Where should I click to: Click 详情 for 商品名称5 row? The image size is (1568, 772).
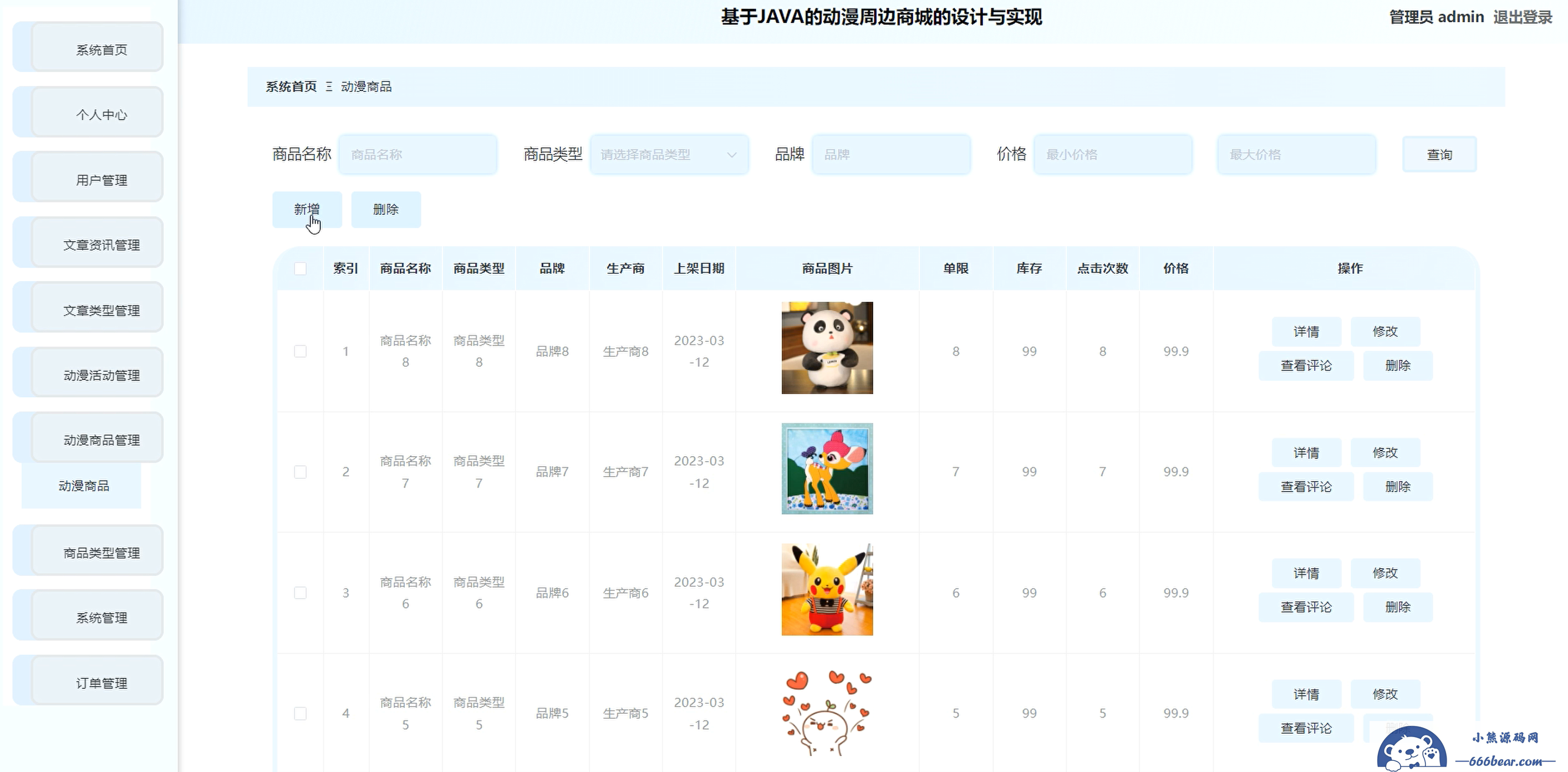point(1306,694)
